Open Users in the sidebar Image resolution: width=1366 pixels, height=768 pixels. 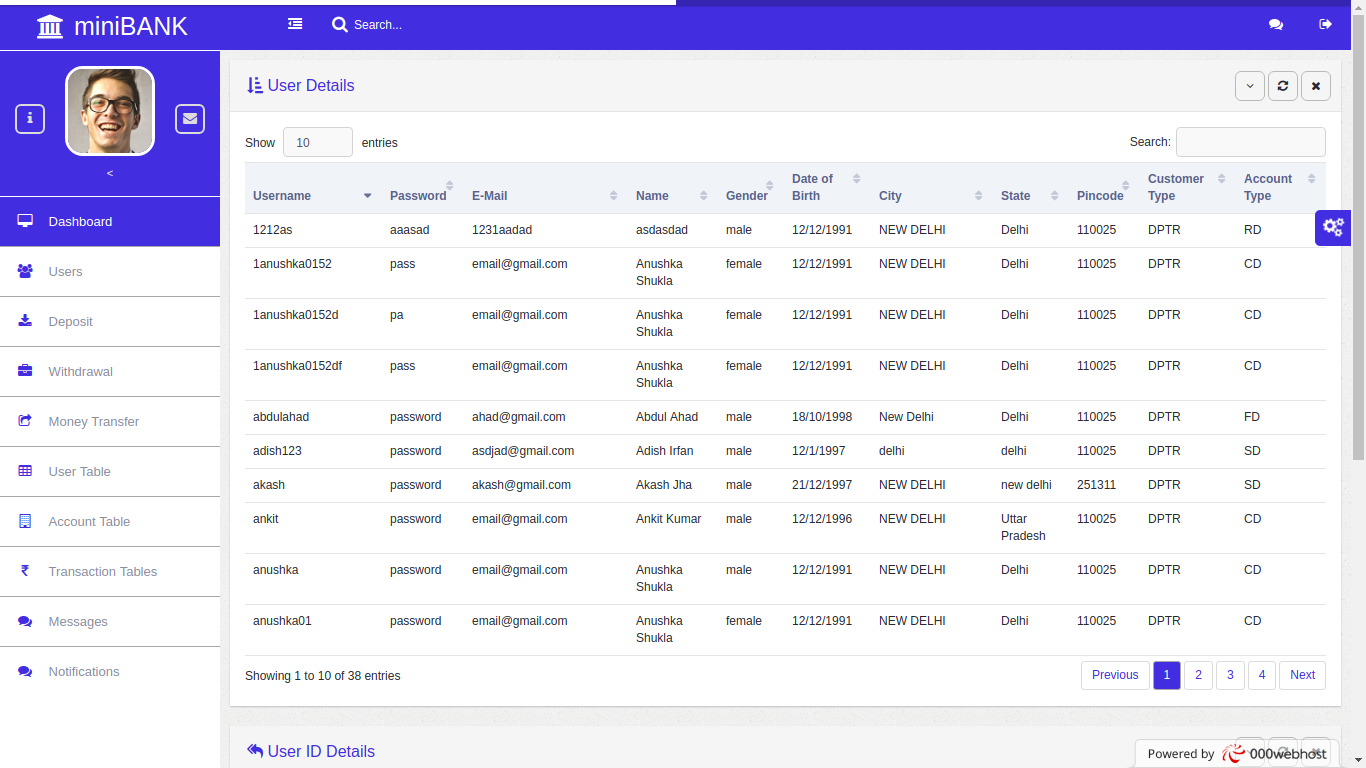[x=110, y=272]
